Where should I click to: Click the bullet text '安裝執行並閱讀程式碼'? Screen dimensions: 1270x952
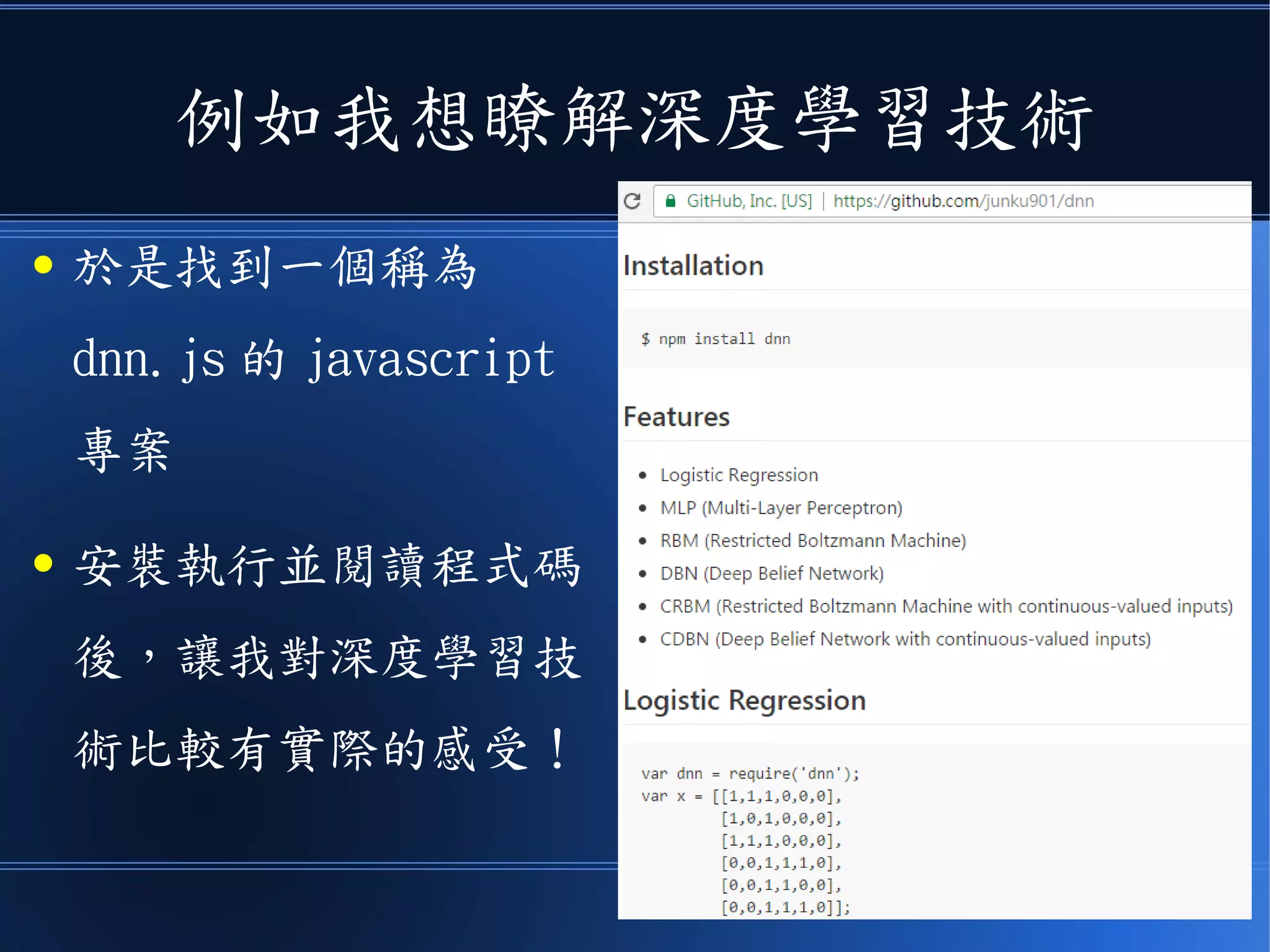pyautogui.click(x=328, y=565)
